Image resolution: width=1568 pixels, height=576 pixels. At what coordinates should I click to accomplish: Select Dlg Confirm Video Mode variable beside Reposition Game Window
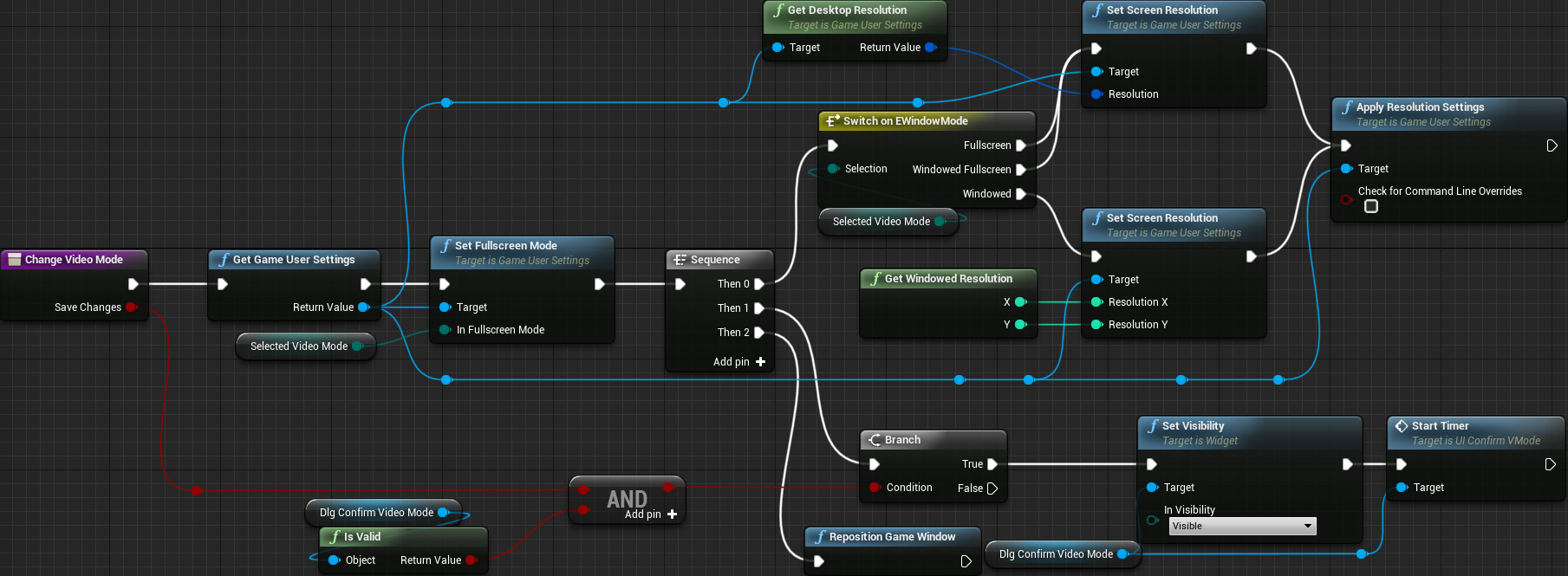(1063, 554)
